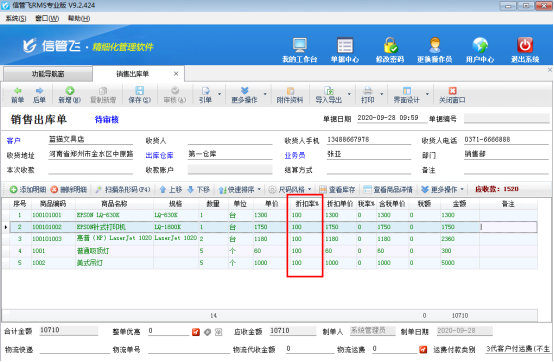Toggle red checkbox beside 物流运费
Screen dimensions: 554x362
423,350
